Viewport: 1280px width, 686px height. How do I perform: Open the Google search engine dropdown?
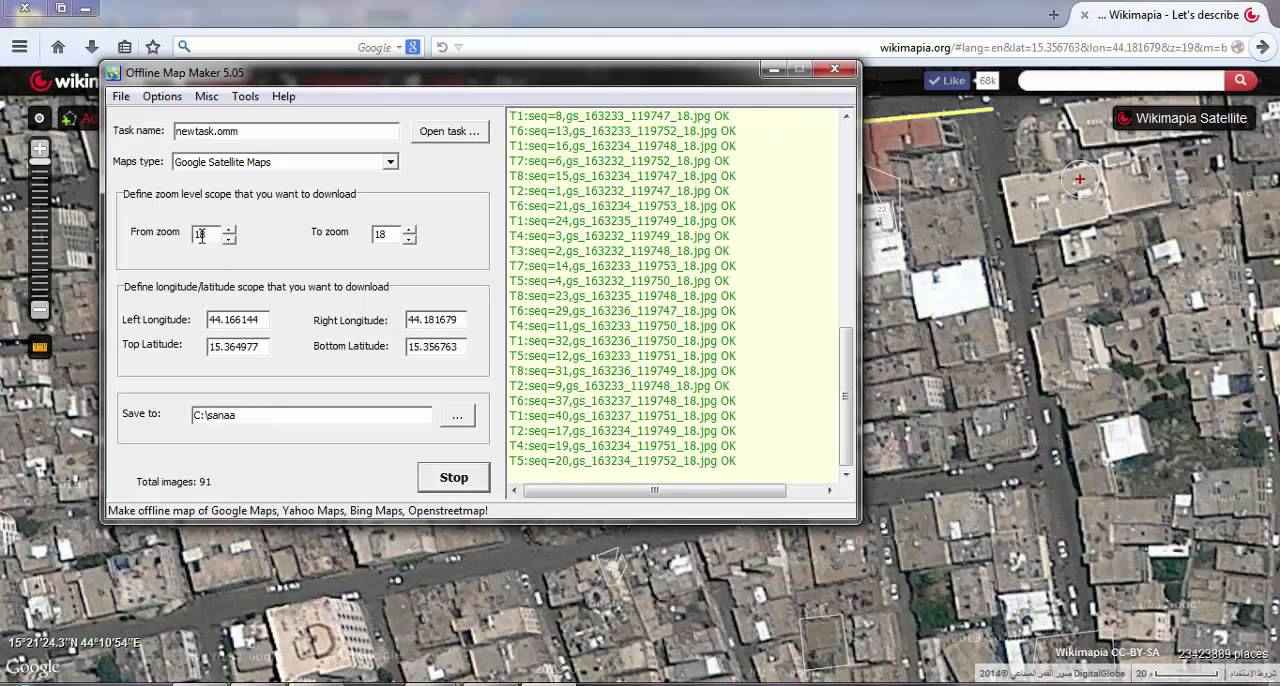398,47
